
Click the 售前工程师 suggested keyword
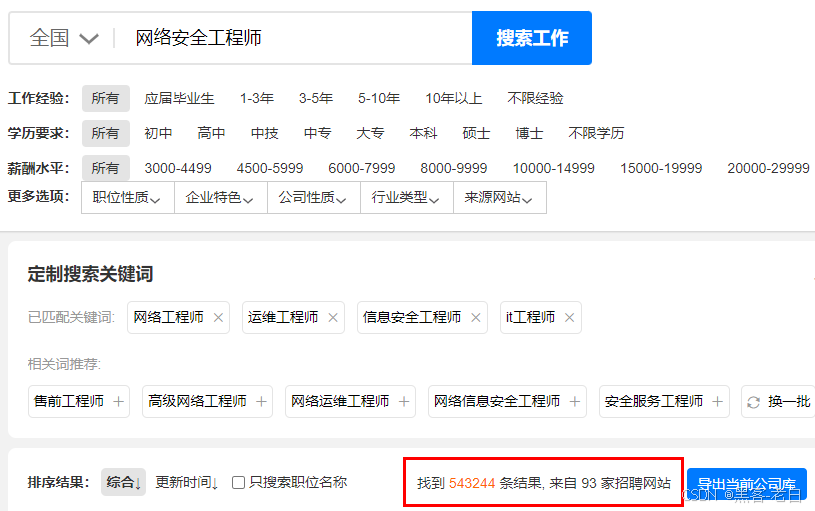(x=69, y=401)
